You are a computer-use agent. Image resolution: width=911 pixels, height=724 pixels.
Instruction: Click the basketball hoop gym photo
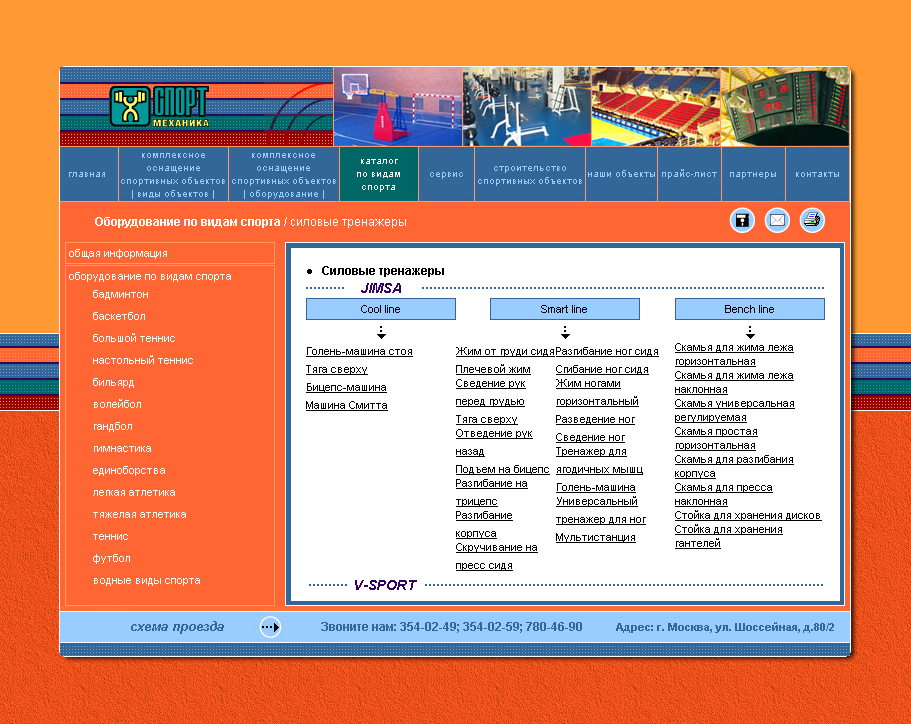[x=397, y=107]
